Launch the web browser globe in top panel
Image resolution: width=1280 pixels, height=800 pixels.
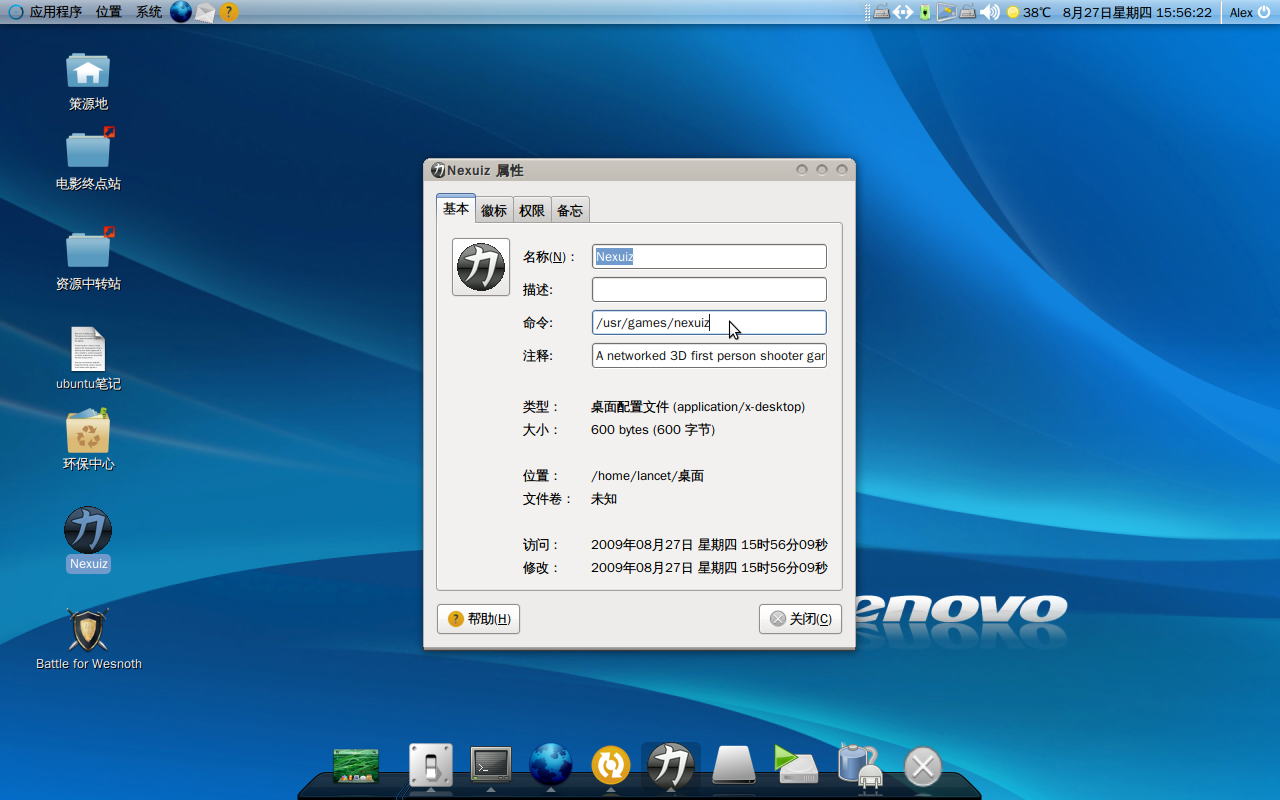pyautogui.click(x=181, y=12)
